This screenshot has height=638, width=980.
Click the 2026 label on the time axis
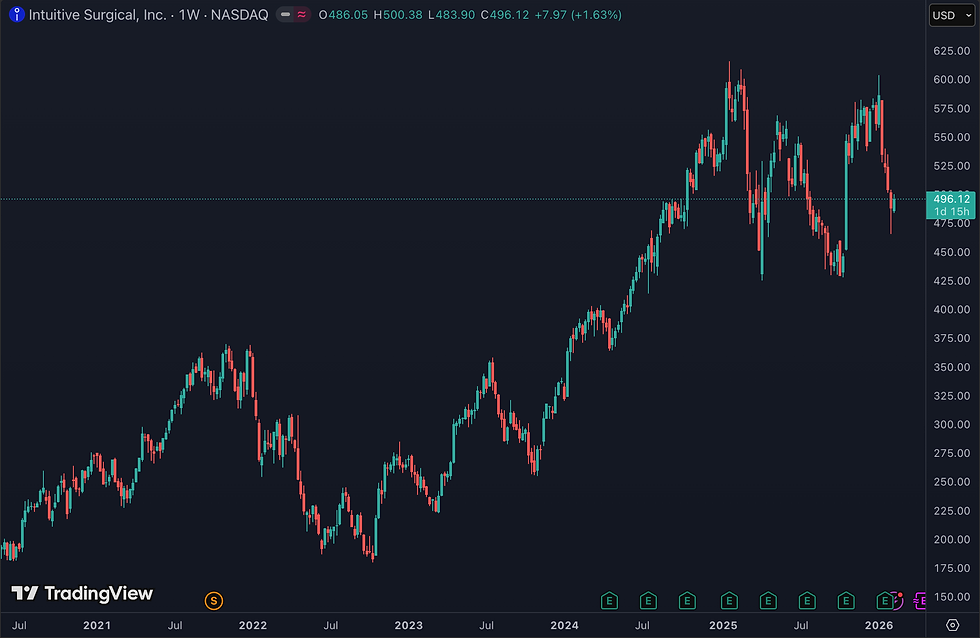click(879, 625)
